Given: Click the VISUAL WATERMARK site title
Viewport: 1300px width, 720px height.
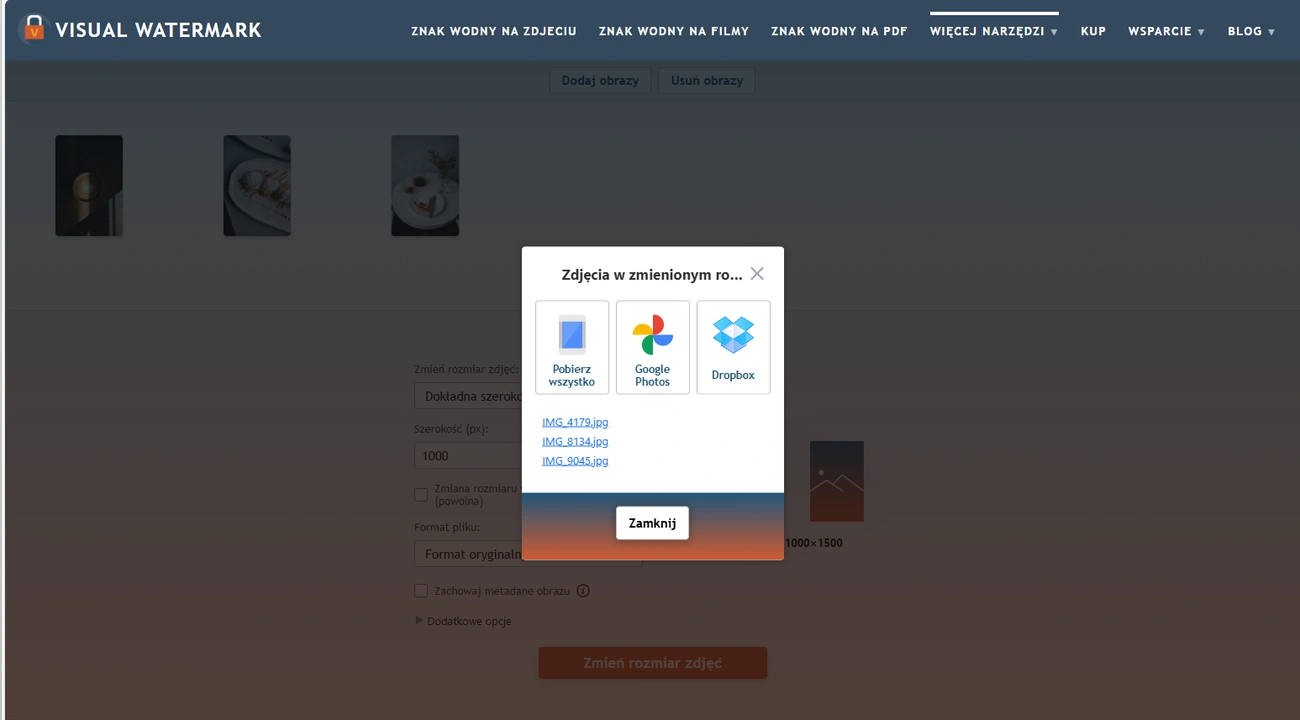Looking at the screenshot, I should click(x=158, y=30).
